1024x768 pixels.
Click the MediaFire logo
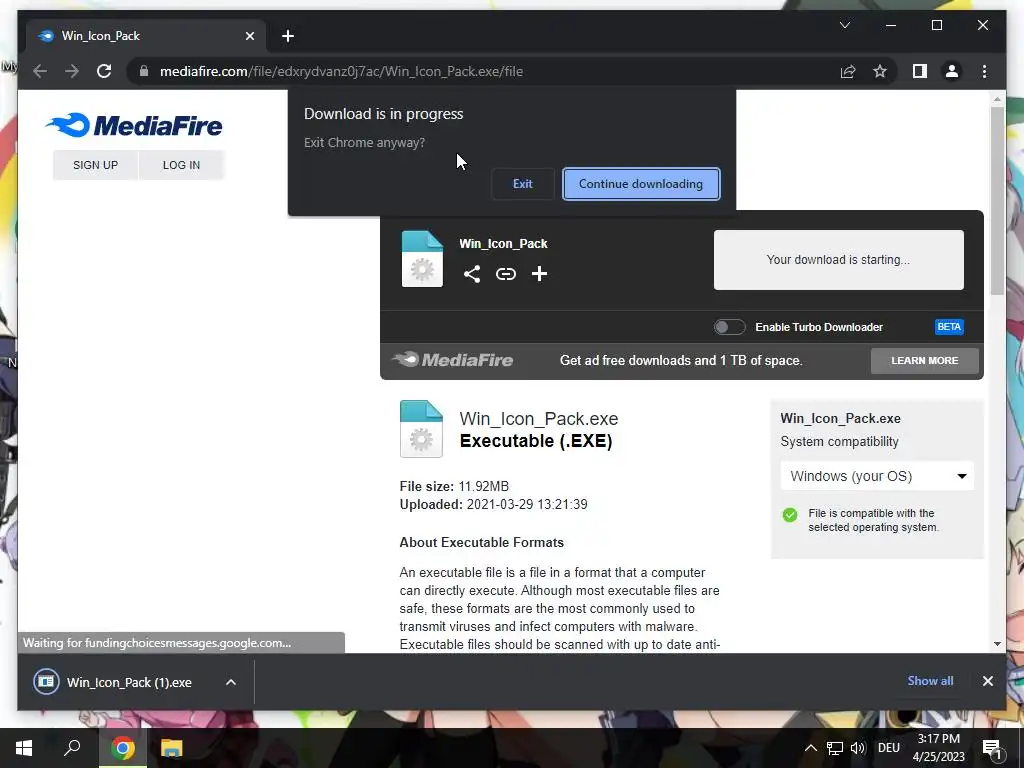point(134,125)
